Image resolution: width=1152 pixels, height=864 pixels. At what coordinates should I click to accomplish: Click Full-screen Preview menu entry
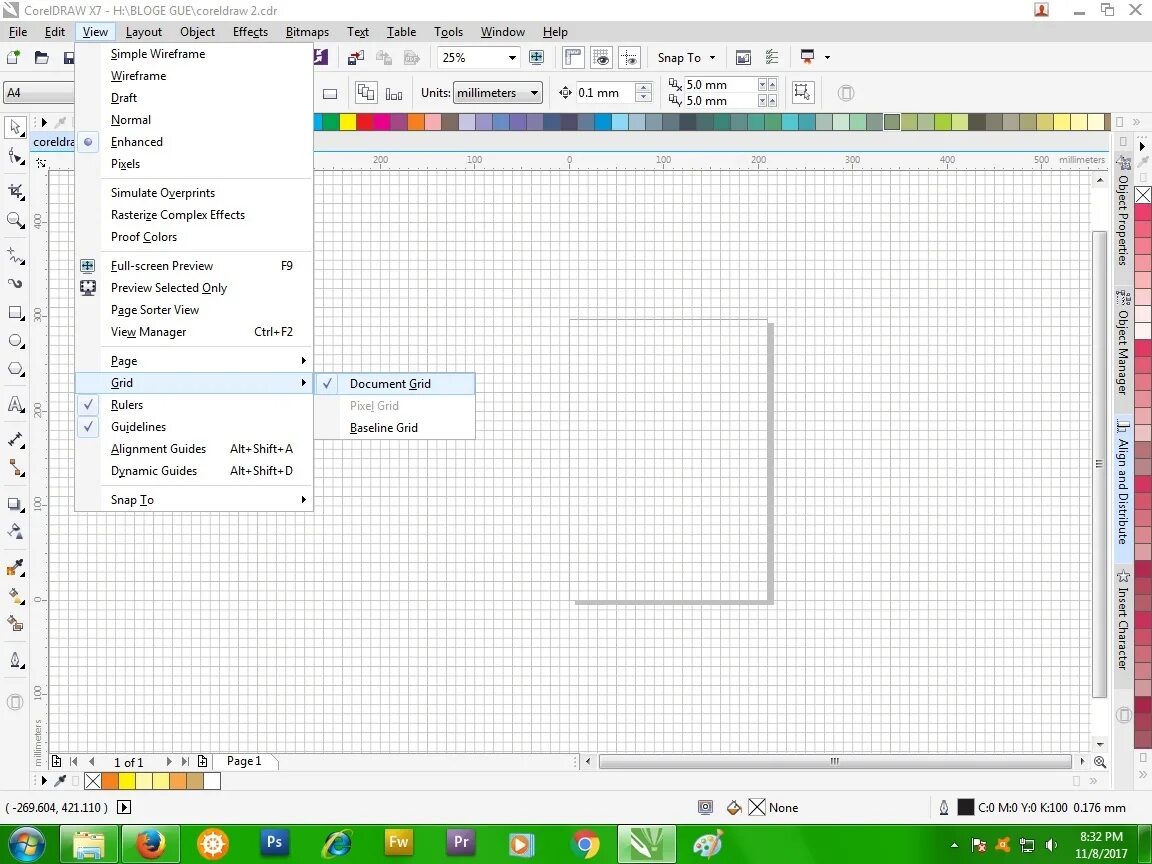tap(194, 266)
